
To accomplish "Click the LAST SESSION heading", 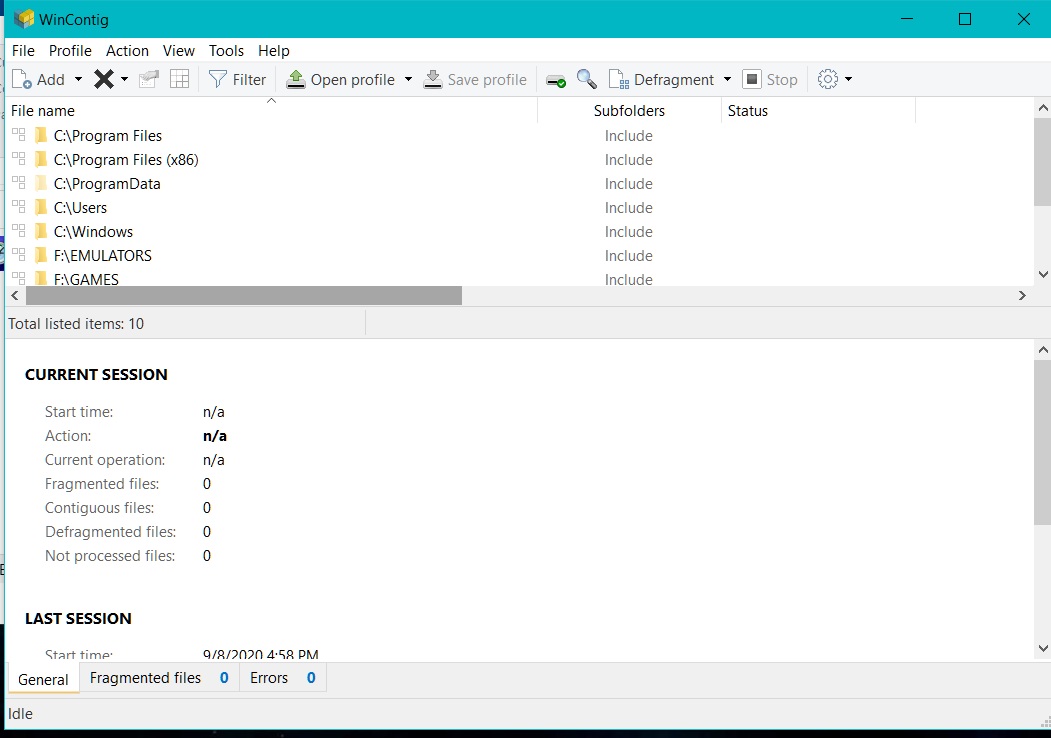I will tap(78, 619).
